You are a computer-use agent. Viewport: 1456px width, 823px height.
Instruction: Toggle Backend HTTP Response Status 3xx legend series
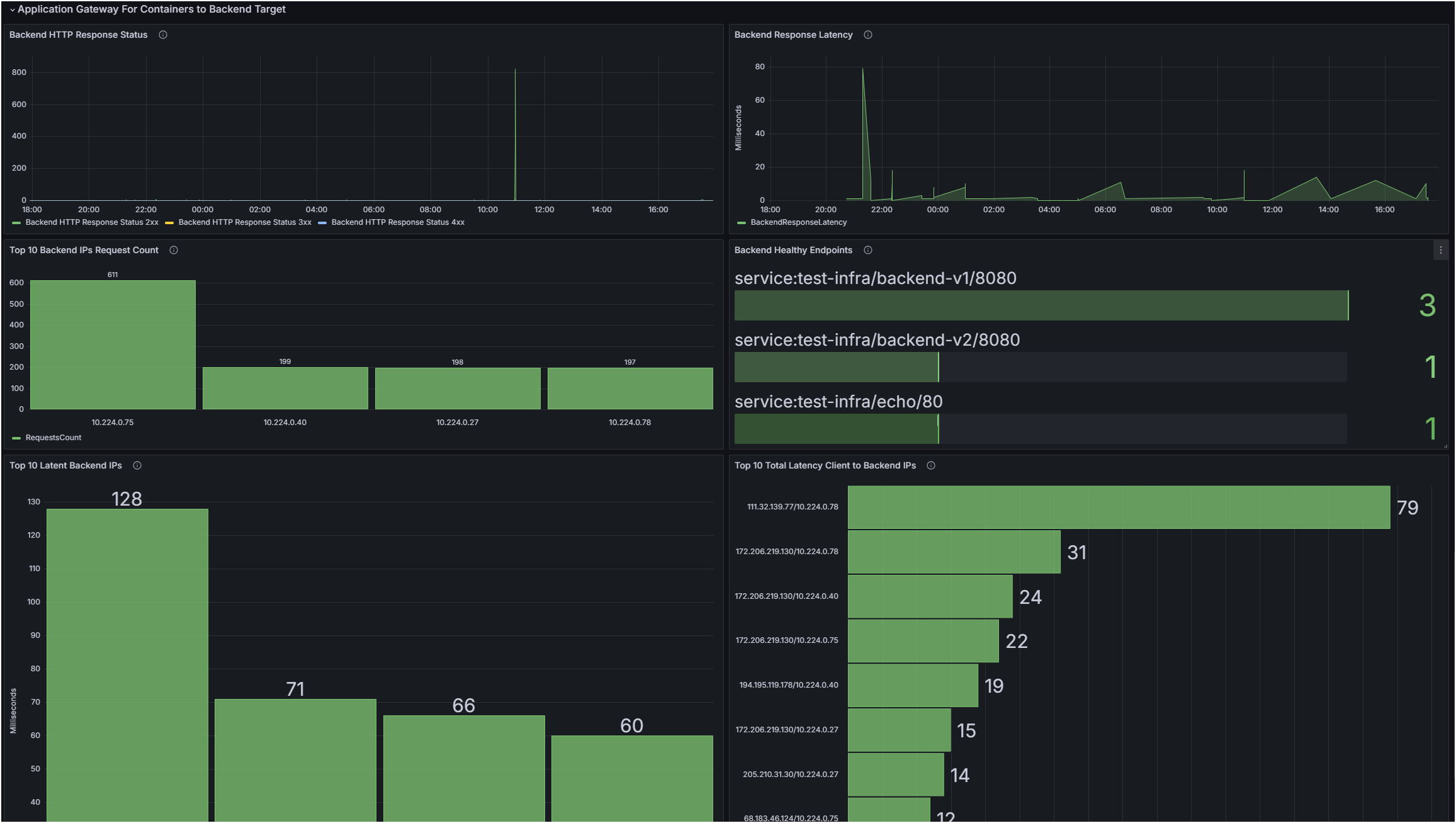(x=244, y=222)
